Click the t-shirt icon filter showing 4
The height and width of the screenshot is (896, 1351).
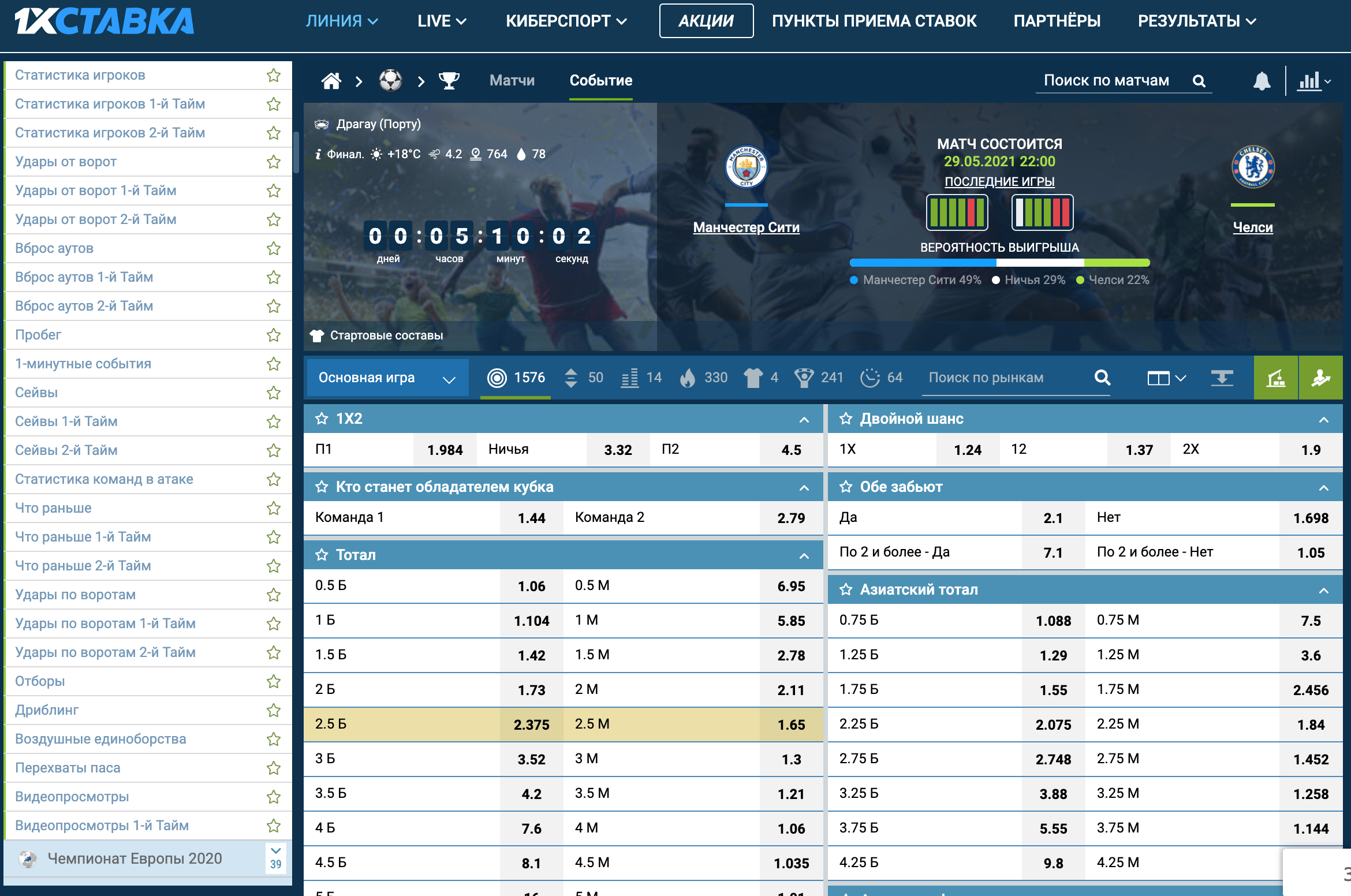pyautogui.click(x=753, y=378)
